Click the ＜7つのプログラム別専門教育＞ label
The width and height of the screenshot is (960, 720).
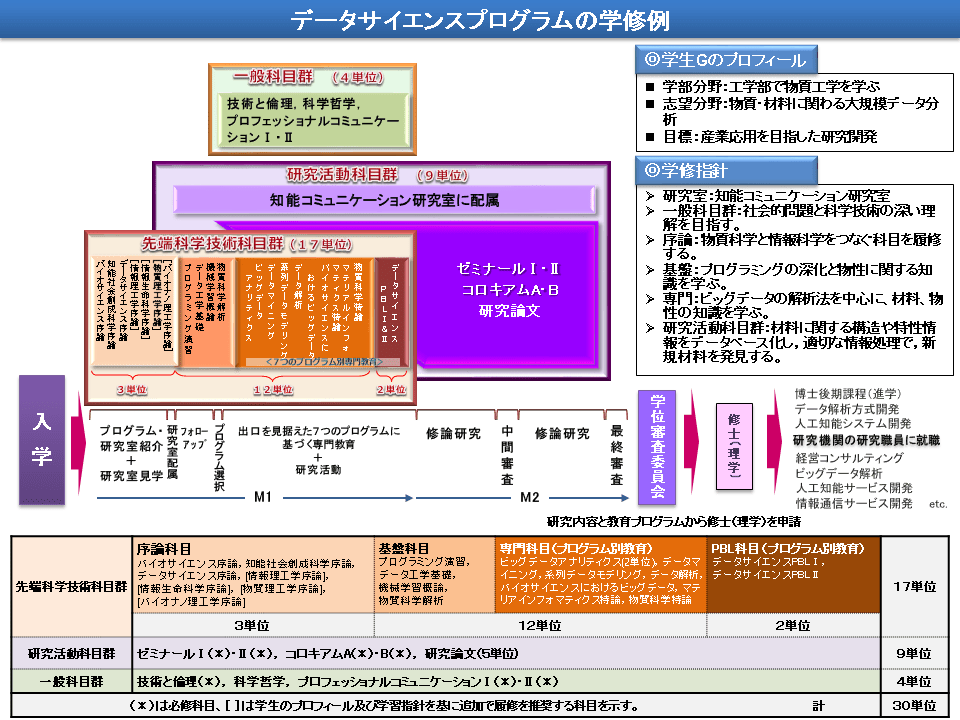click(324, 362)
